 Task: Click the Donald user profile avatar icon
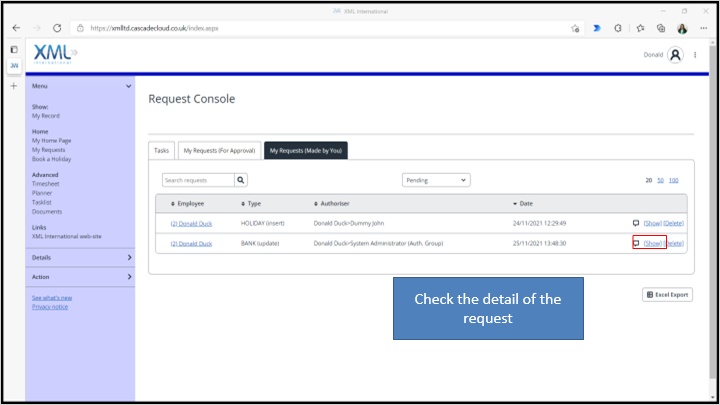point(676,55)
